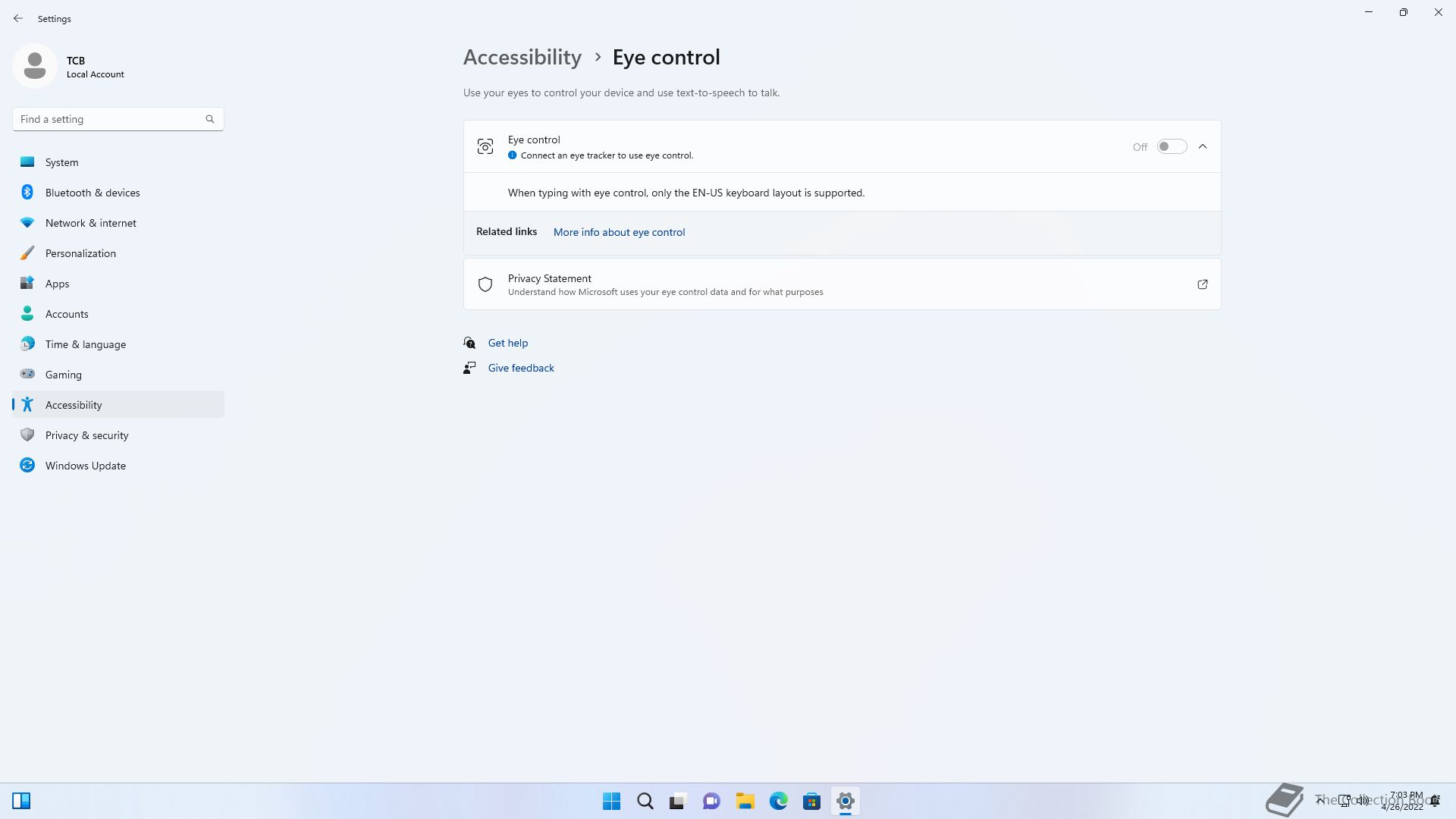Click the Accessibility figure icon in sidebar
The image size is (1456, 819).
27,404
